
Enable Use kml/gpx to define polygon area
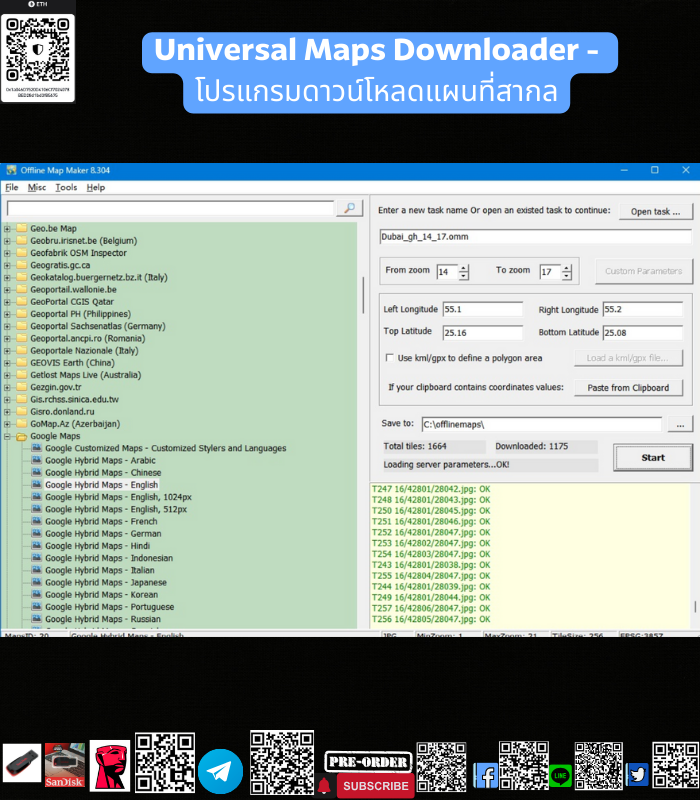(x=390, y=358)
